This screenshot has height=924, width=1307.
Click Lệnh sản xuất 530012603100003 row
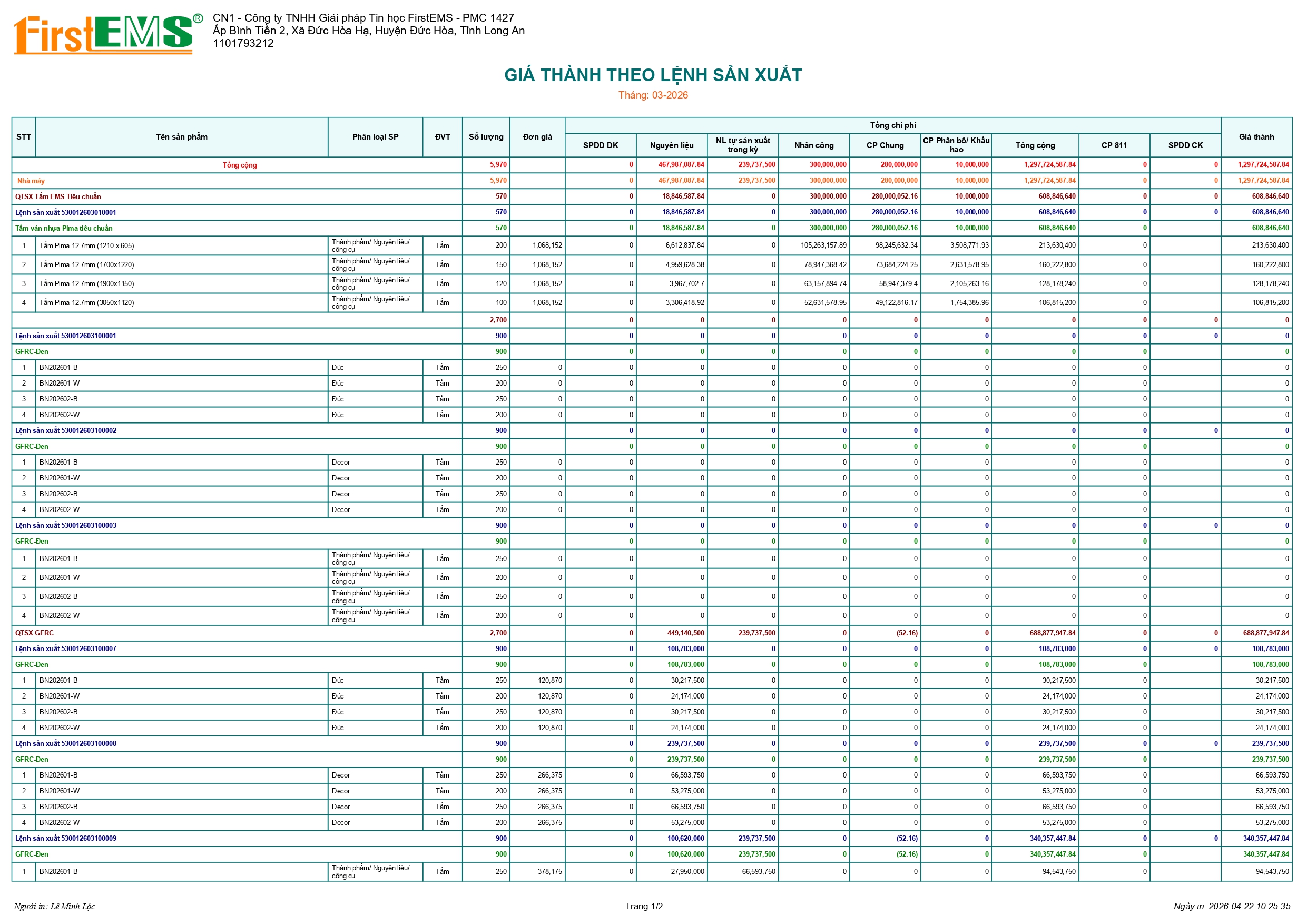click(652, 525)
